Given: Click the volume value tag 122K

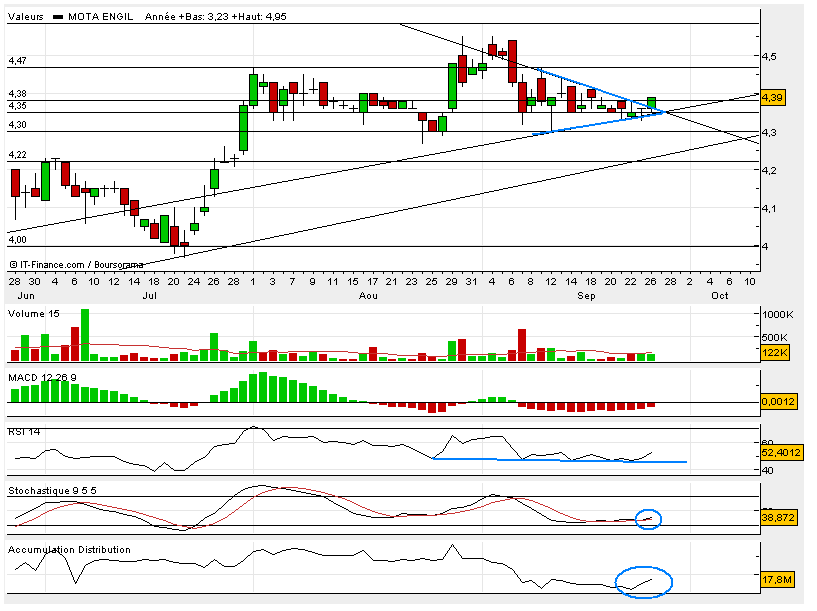Looking at the screenshot, I should [775, 353].
